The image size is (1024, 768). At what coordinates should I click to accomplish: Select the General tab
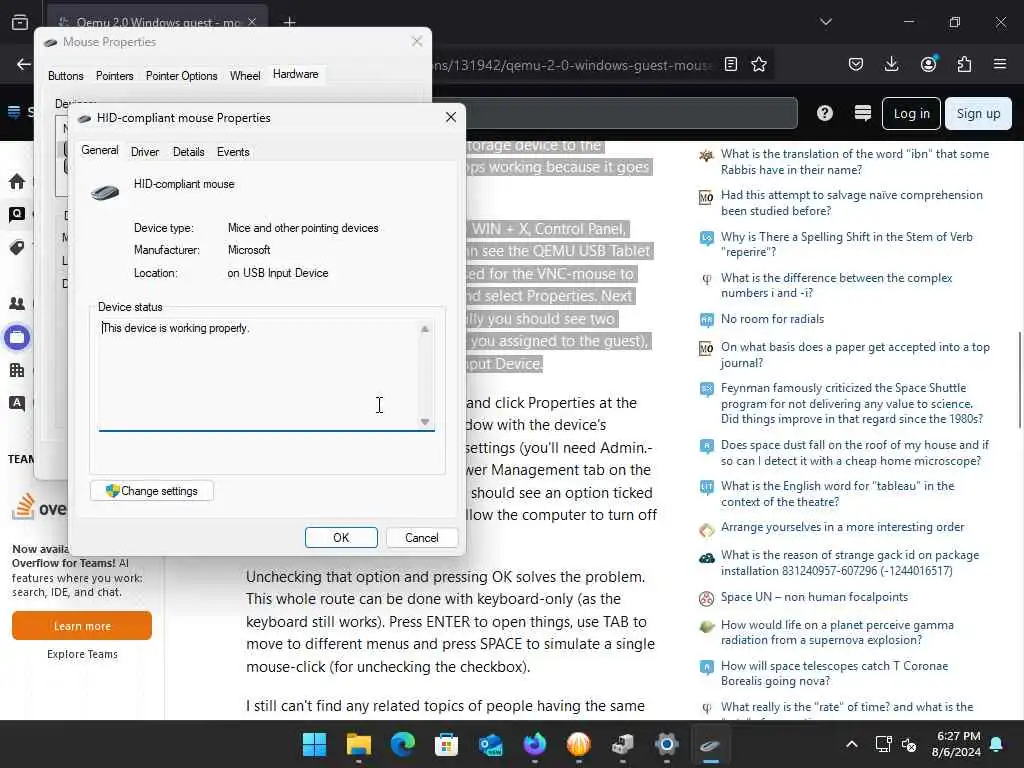click(x=100, y=150)
